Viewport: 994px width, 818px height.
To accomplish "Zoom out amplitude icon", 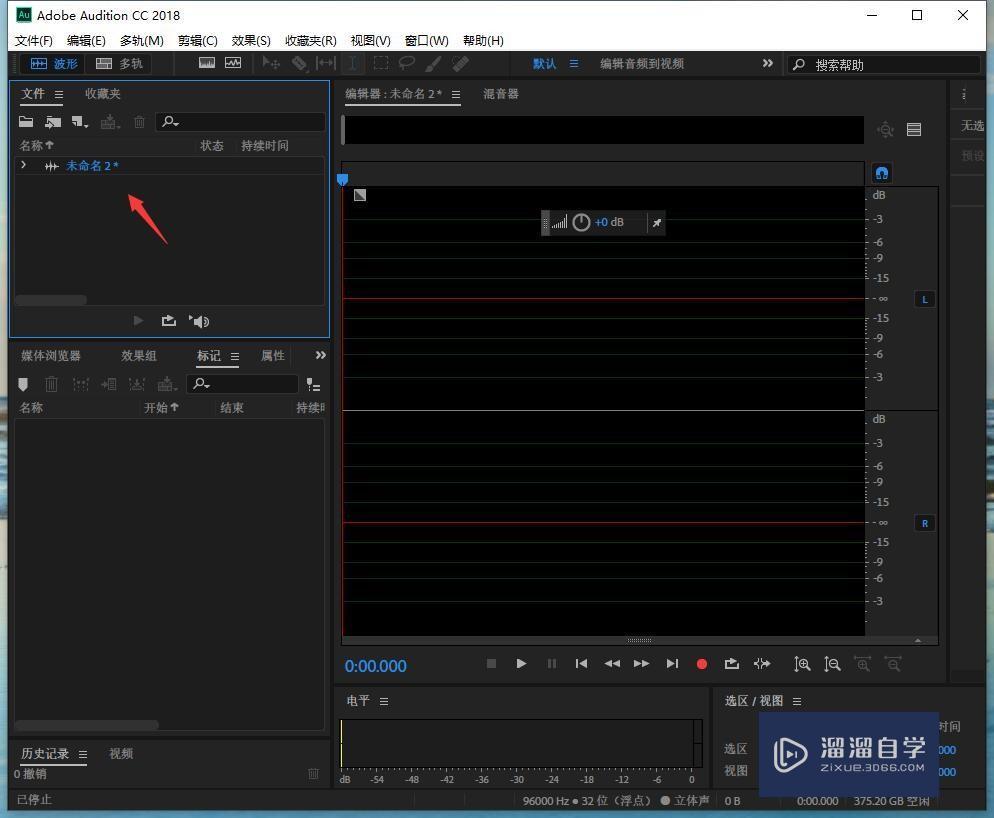I will click(x=832, y=664).
